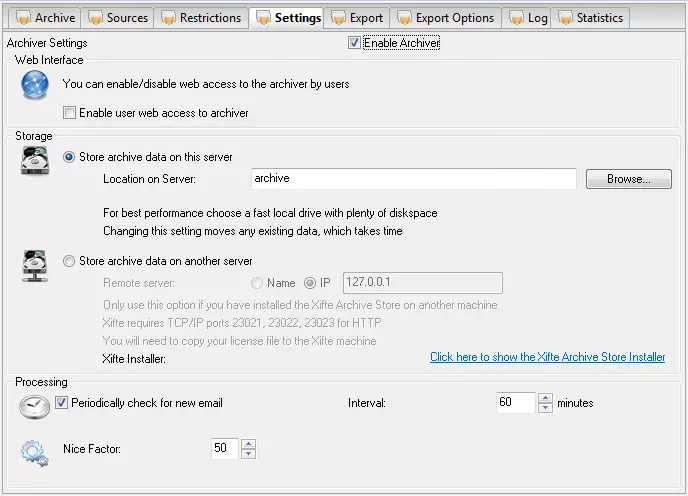Click the local storage hard drive icon
Image resolution: width=688 pixels, height=496 pixels.
click(35, 160)
